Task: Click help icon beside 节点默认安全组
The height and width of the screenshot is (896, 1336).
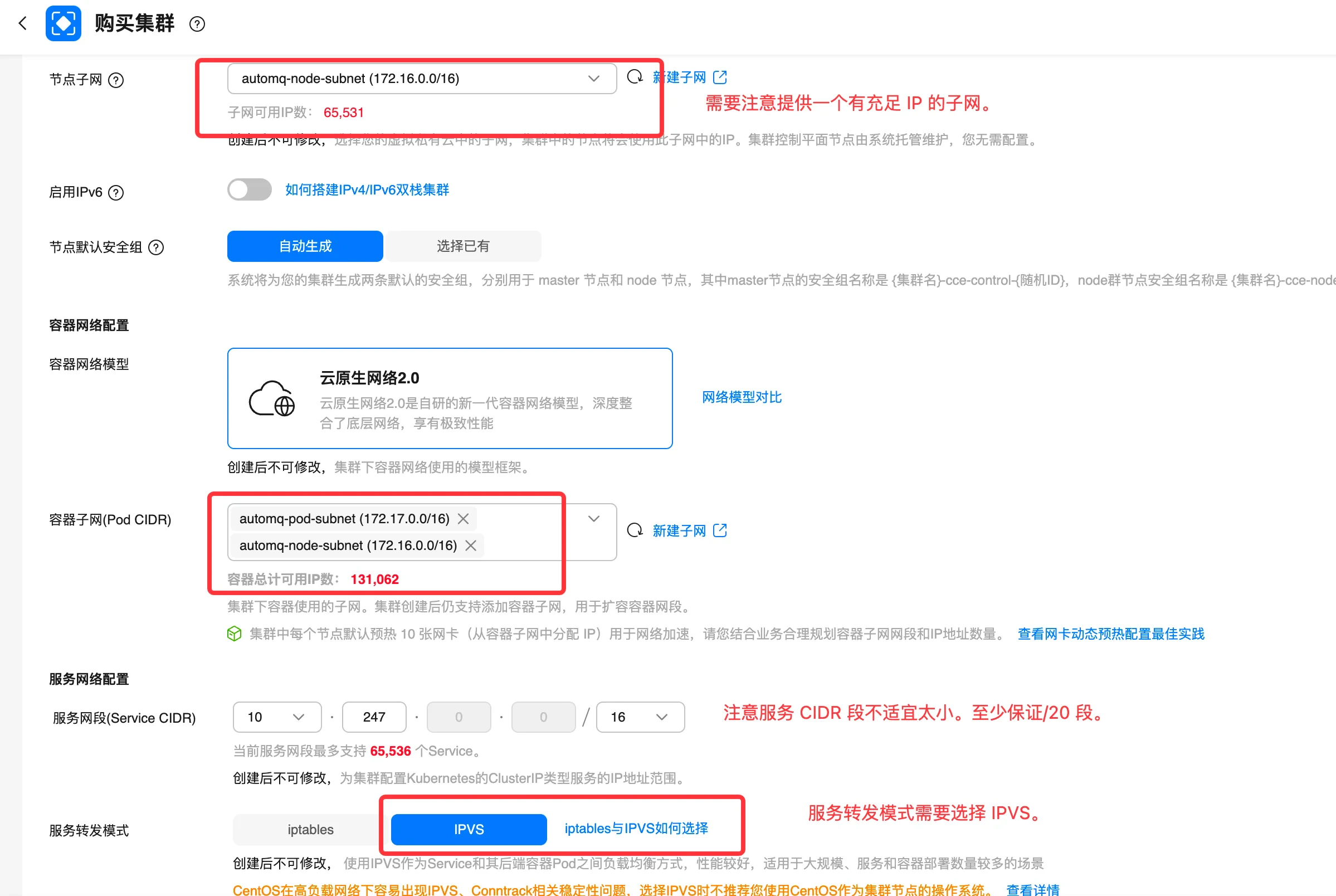Action: click(x=156, y=247)
